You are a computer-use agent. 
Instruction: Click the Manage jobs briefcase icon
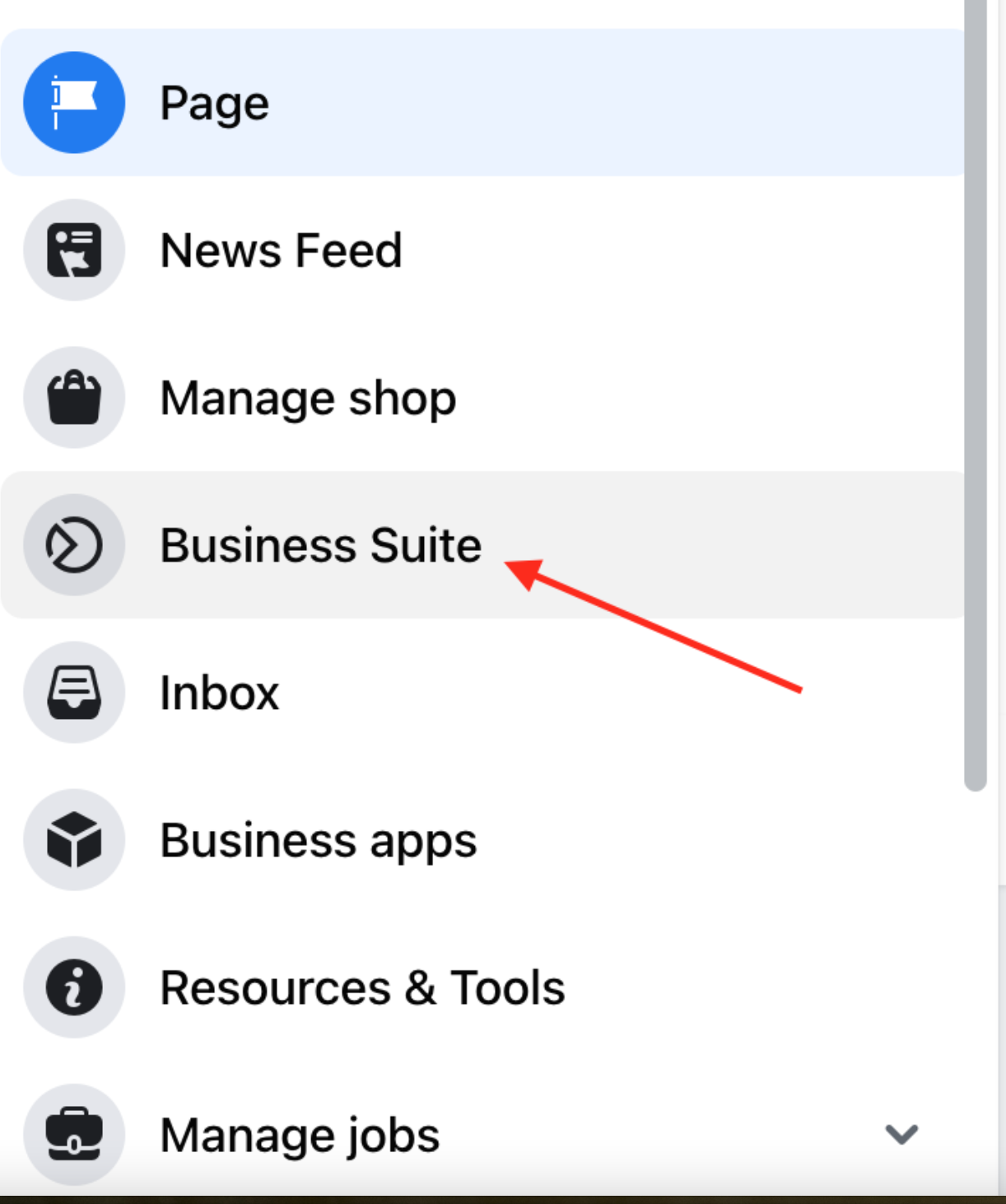[x=73, y=1134]
